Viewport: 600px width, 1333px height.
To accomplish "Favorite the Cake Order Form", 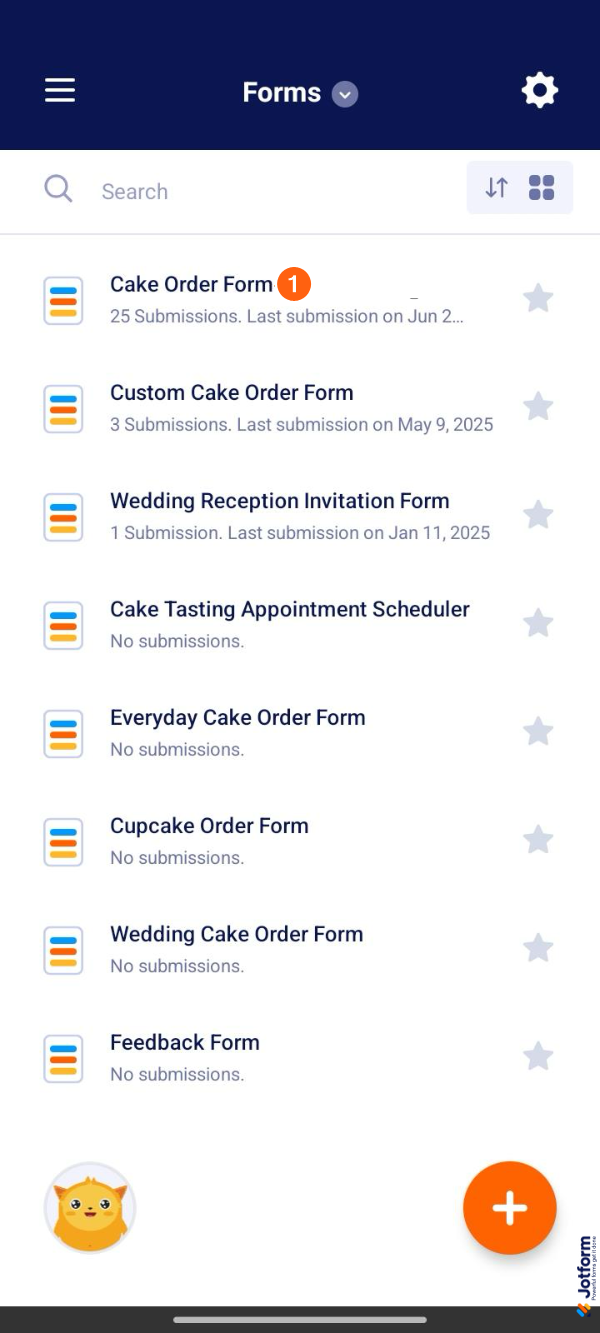I will [538, 298].
